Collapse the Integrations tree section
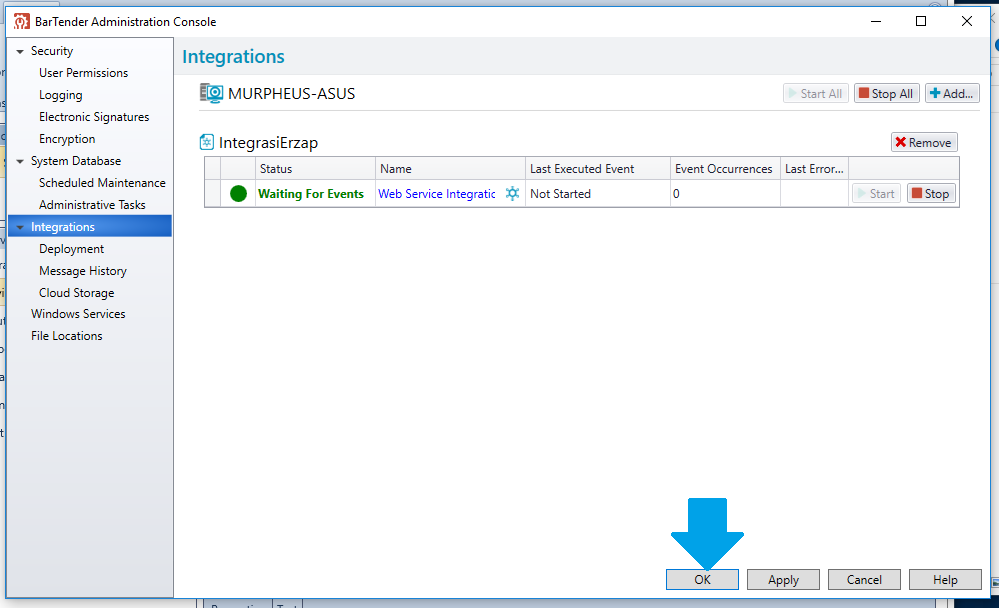Screen dimensions: 999x608 point(20,227)
